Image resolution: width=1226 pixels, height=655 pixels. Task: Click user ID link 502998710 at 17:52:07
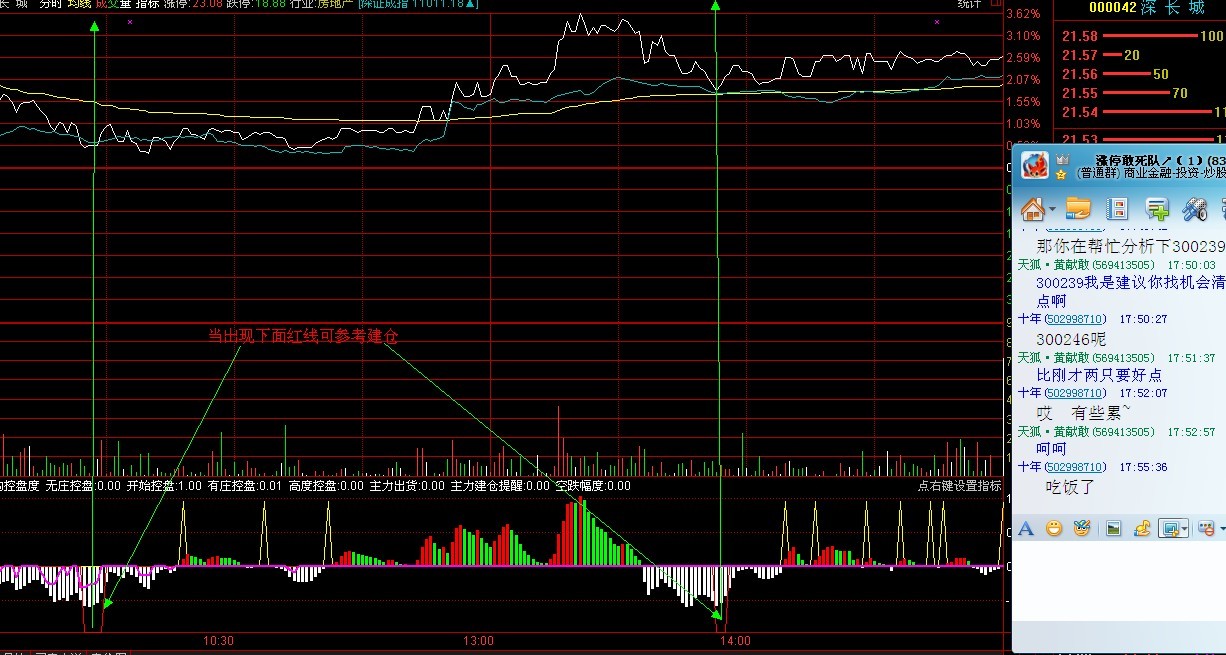(1076, 394)
